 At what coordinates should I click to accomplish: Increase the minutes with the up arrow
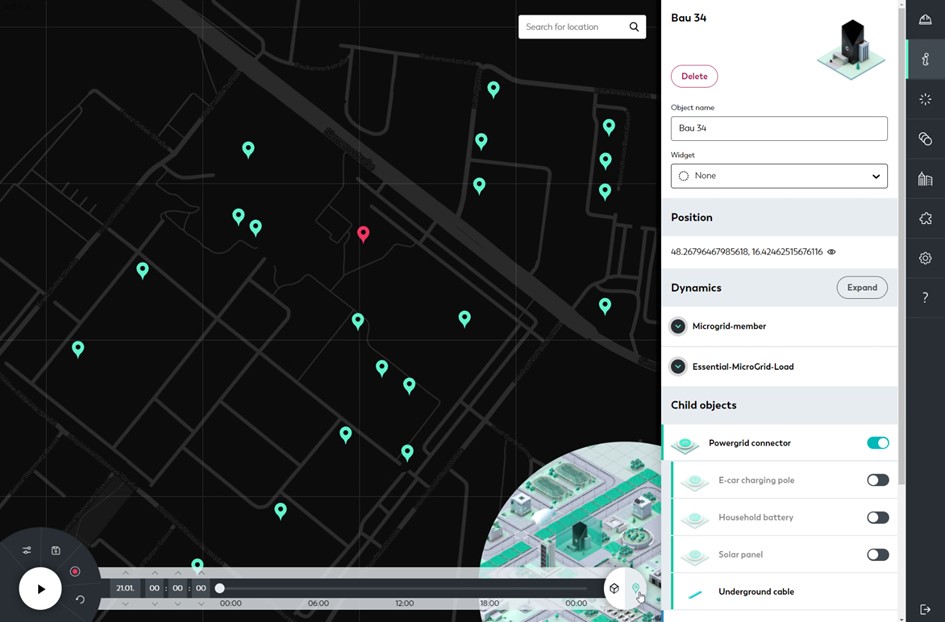click(x=178, y=573)
